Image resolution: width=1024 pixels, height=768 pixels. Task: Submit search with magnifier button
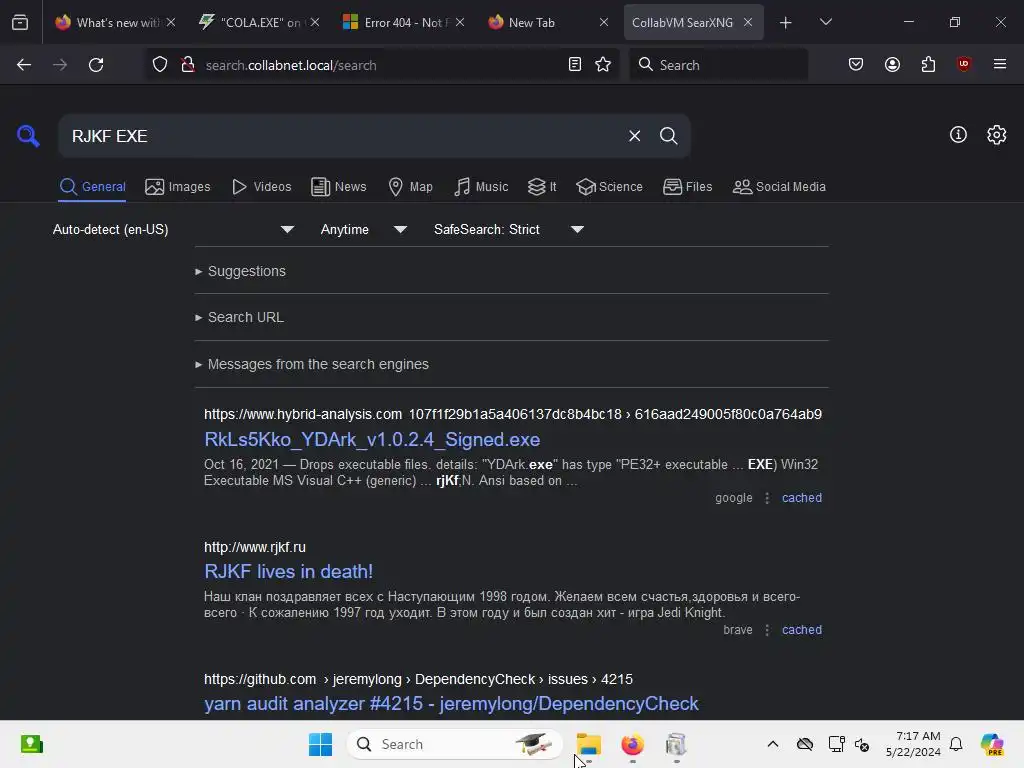pos(668,136)
